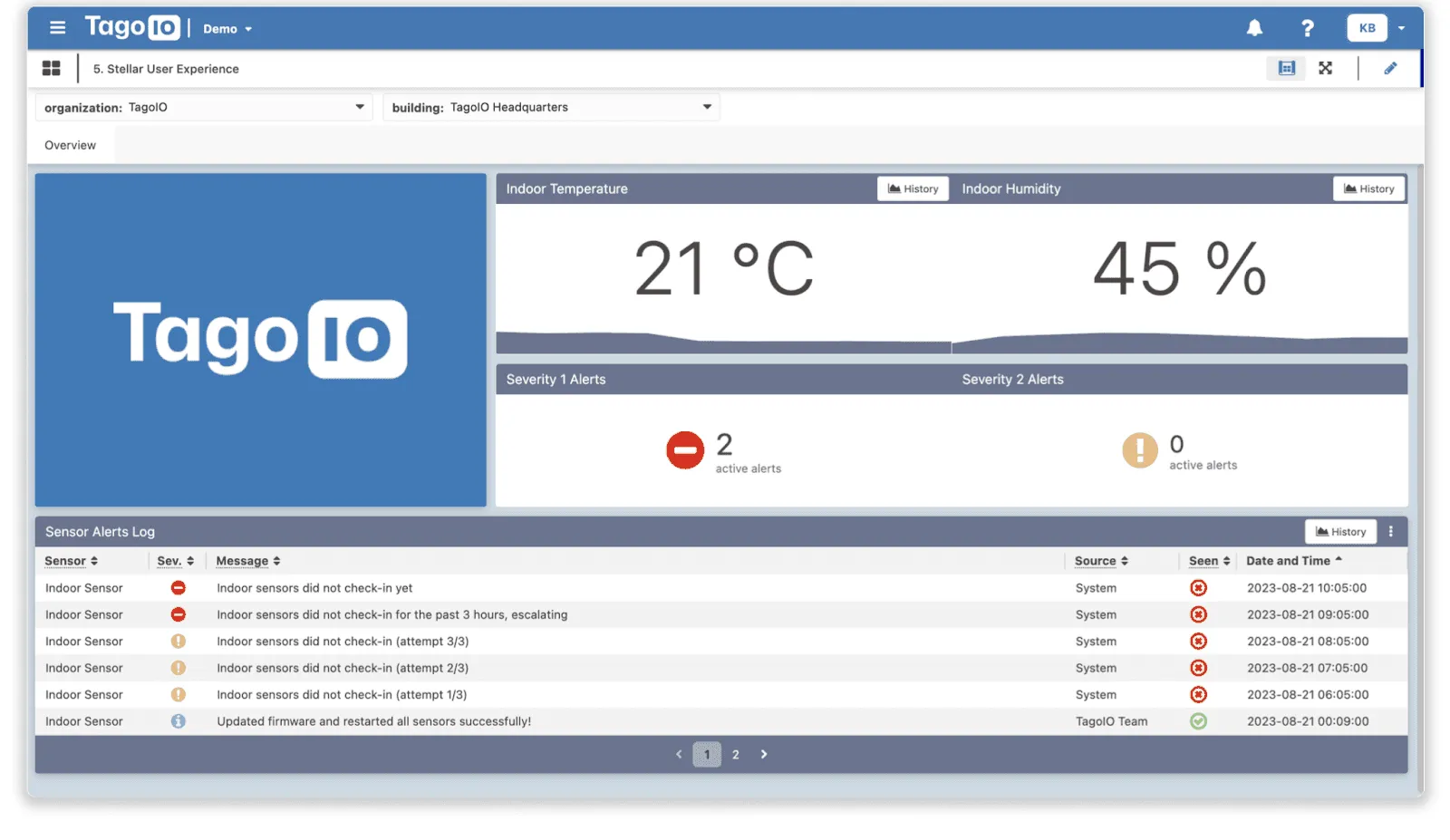Click the dashboard blueprint view icon

click(1286, 68)
